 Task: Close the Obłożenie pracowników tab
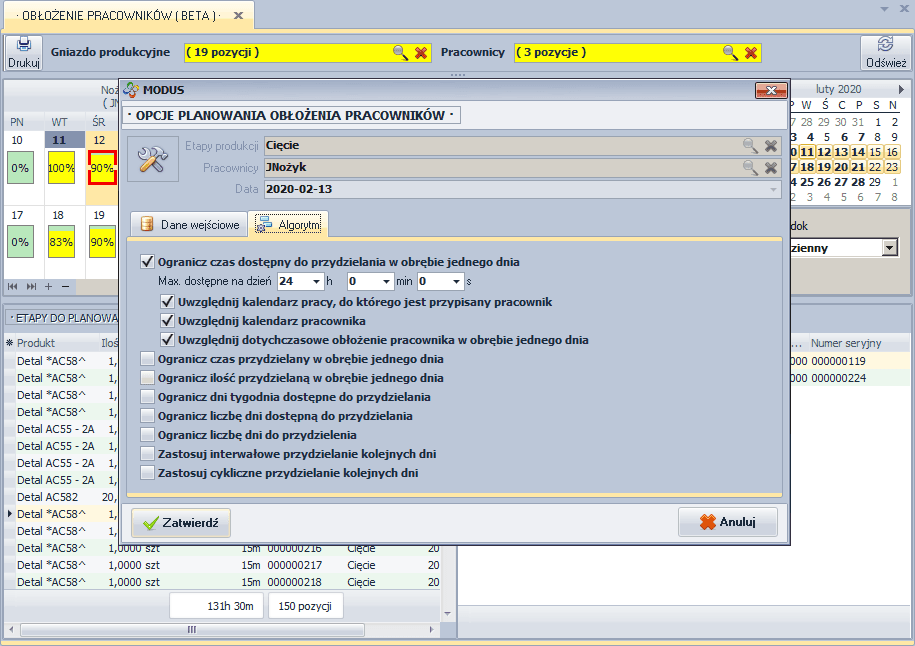pyautogui.click(x=238, y=16)
